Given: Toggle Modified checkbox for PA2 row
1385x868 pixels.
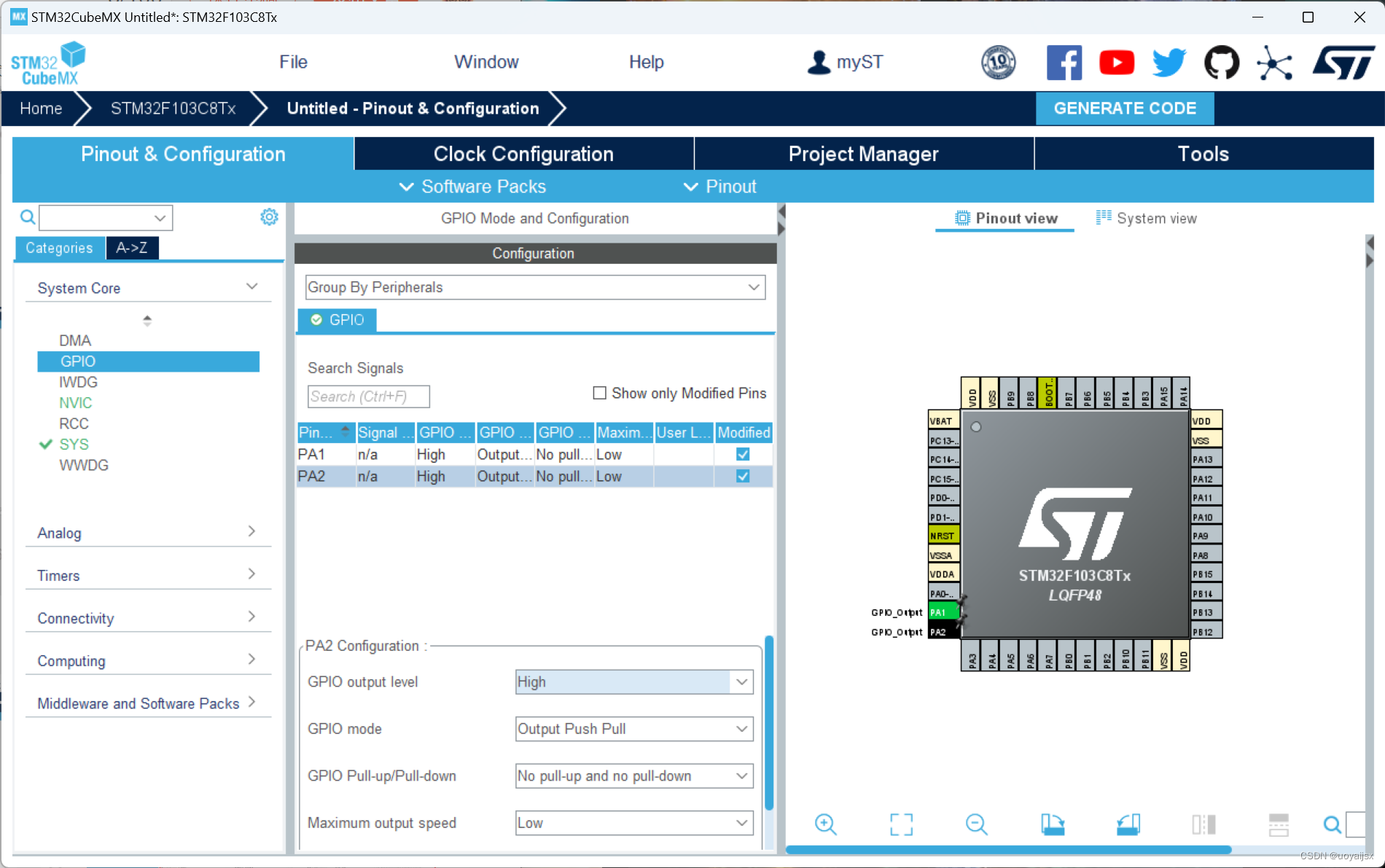Looking at the screenshot, I should pyautogui.click(x=743, y=476).
